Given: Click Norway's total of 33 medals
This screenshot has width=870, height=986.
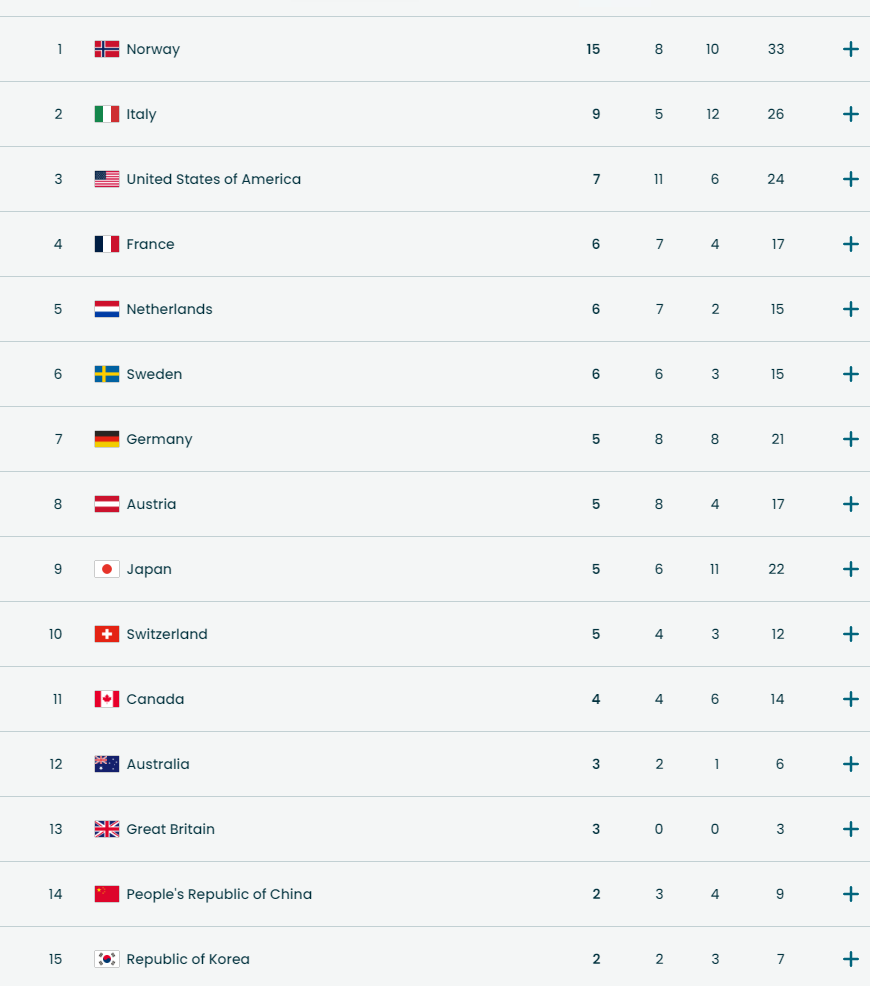Looking at the screenshot, I should coord(776,49).
